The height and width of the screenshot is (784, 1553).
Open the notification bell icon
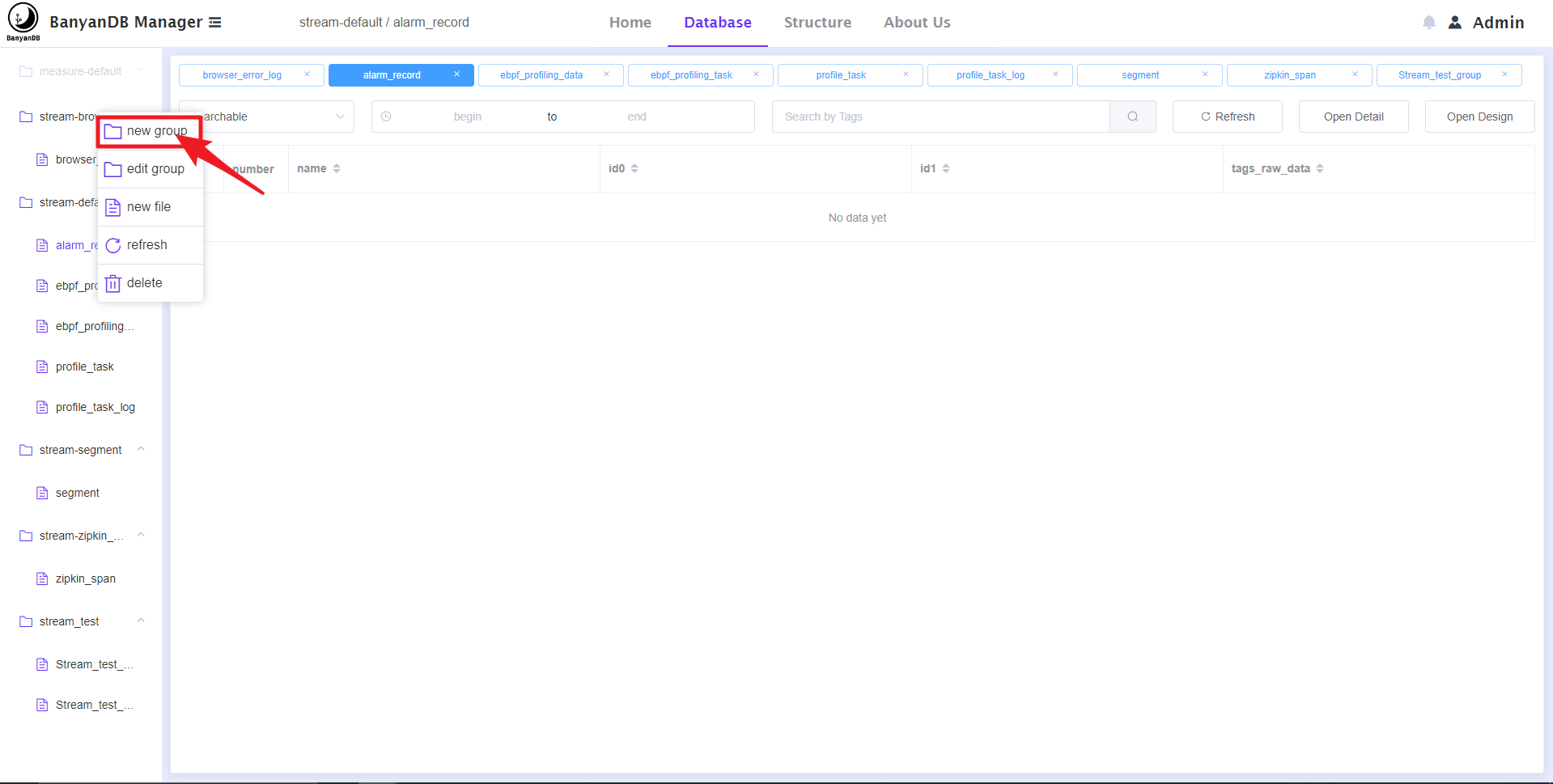pos(1429,23)
